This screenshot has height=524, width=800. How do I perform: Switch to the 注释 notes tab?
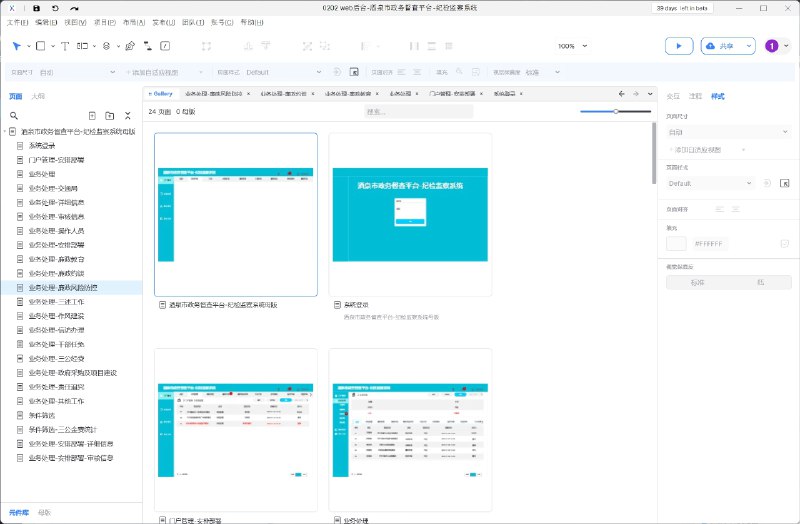[695, 96]
